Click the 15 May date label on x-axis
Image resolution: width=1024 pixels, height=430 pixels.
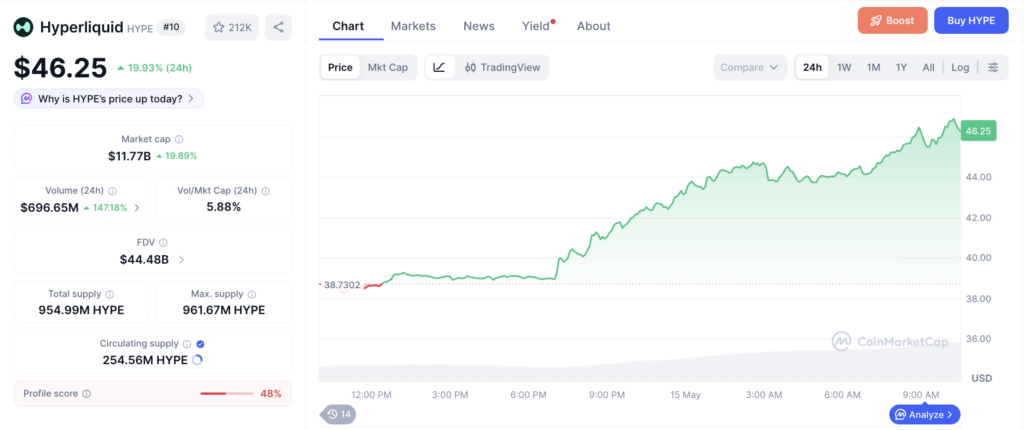click(685, 395)
